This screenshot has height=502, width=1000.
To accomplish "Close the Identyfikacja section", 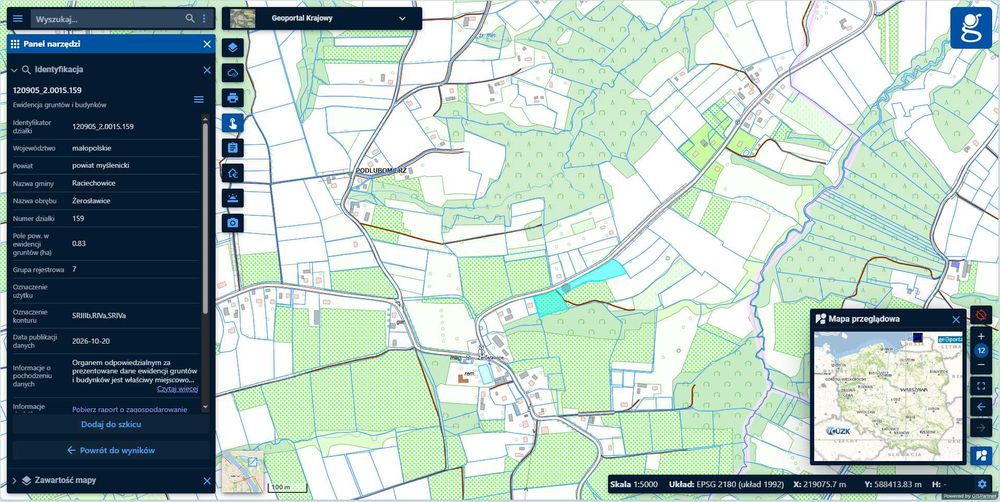I will click(207, 70).
